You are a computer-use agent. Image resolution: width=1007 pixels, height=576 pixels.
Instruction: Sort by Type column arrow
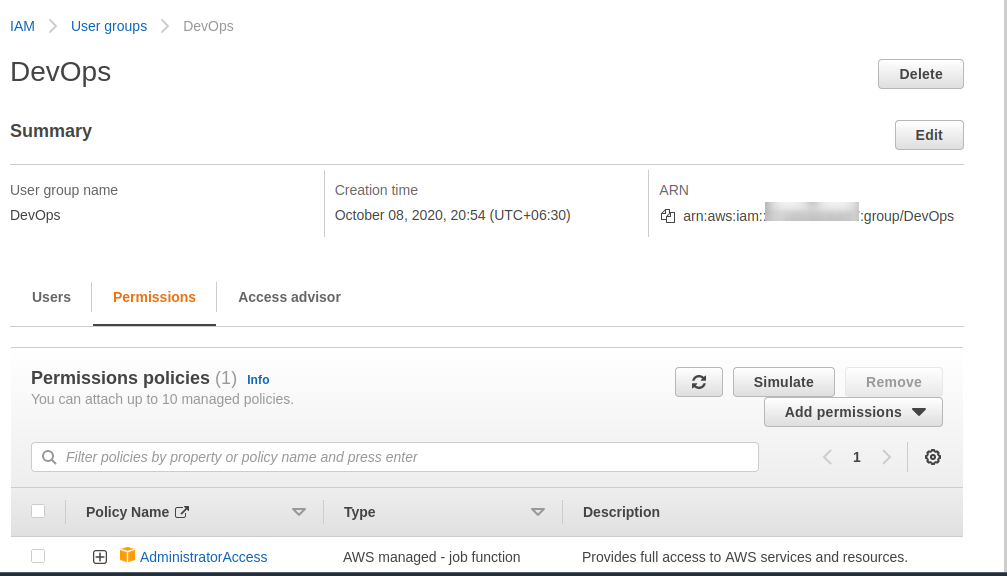(x=538, y=512)
